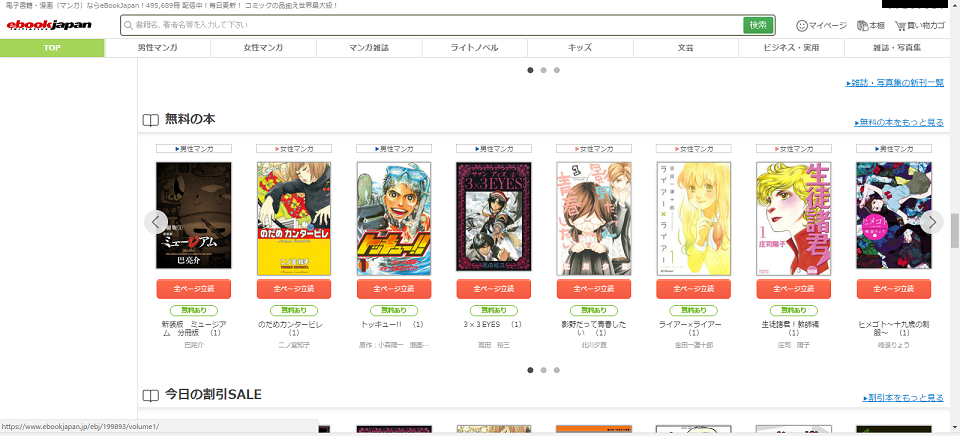Open the 女性マンガ tab
The height and width of the screenshot is (436, 960).
(263, 48)
